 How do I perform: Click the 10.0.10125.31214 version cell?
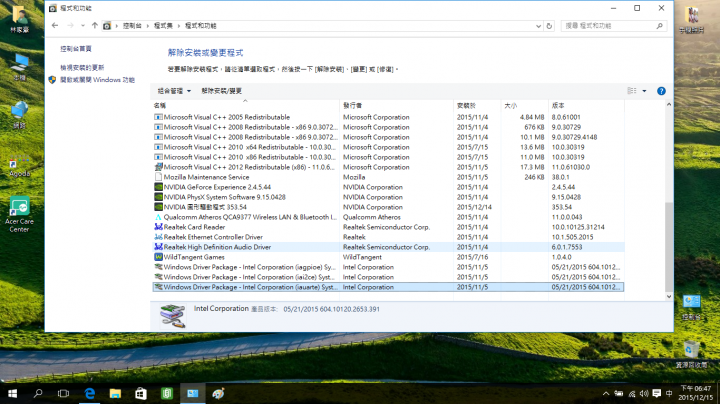coord(578,227)
